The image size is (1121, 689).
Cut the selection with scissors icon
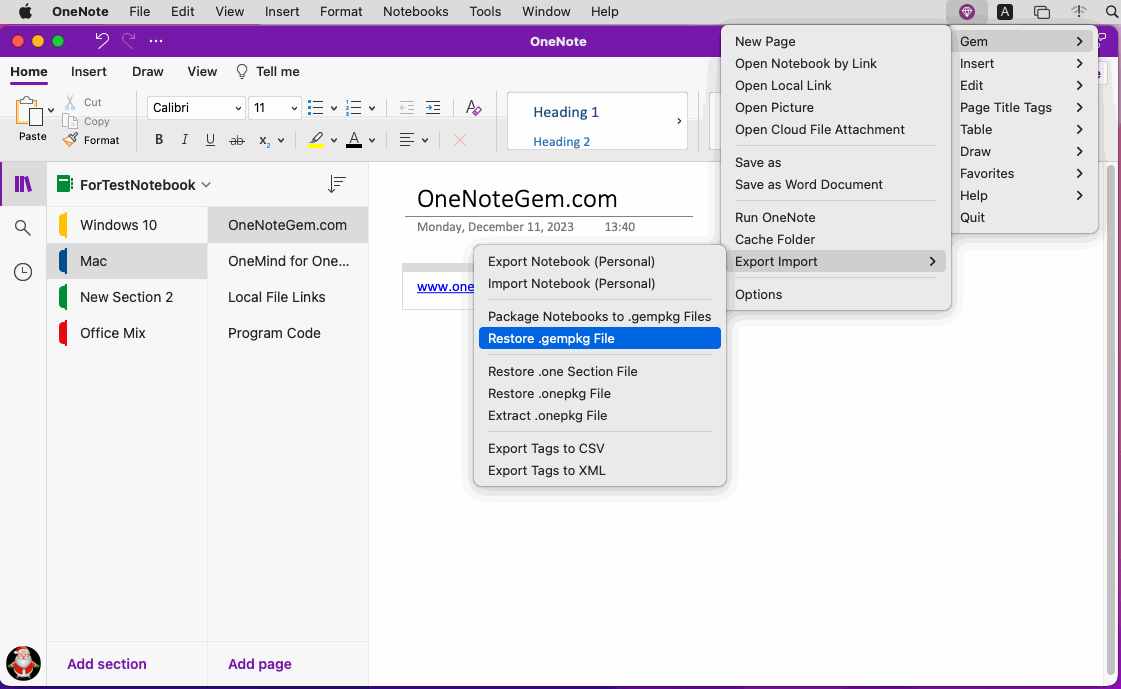coord(70,102)
